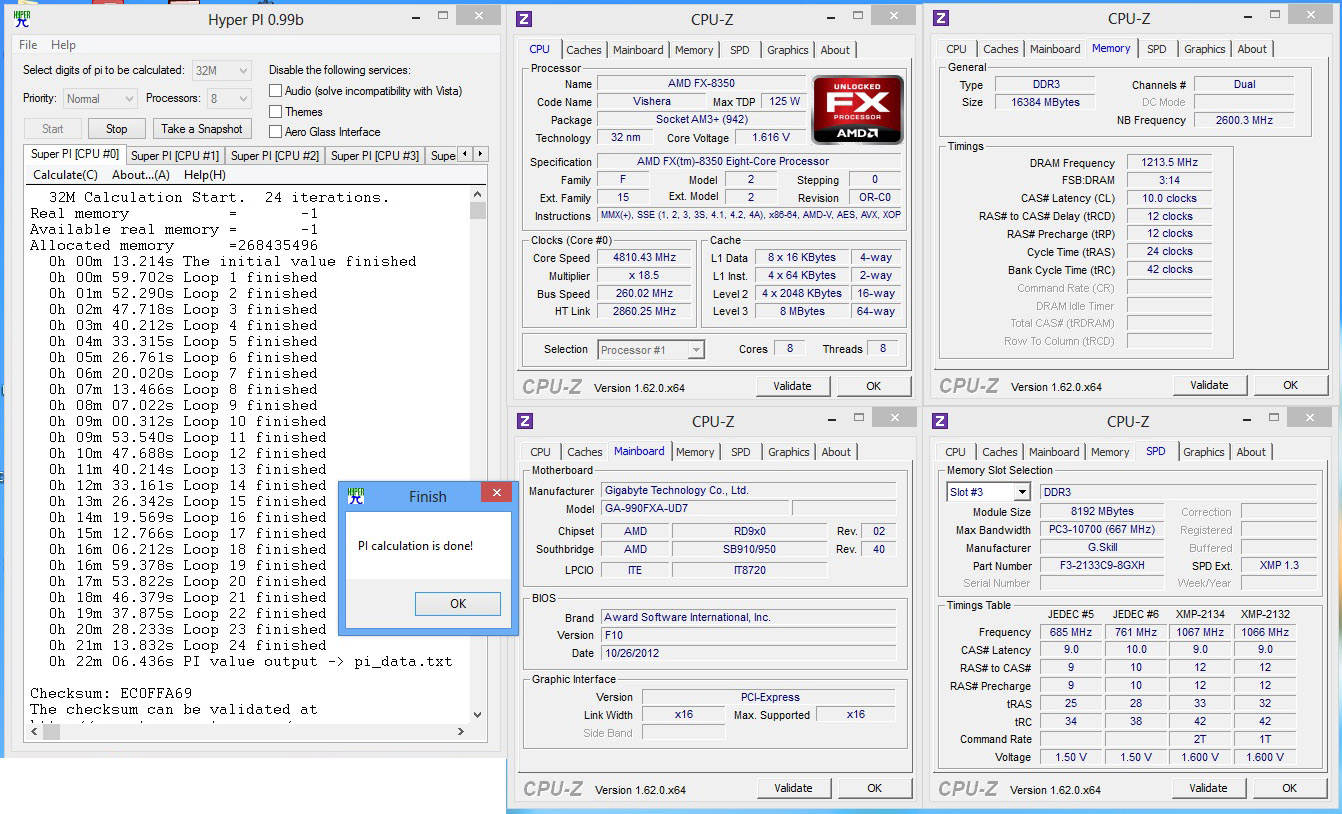Open Graphics tab in CPU-Z Processor window

[788, 50]
